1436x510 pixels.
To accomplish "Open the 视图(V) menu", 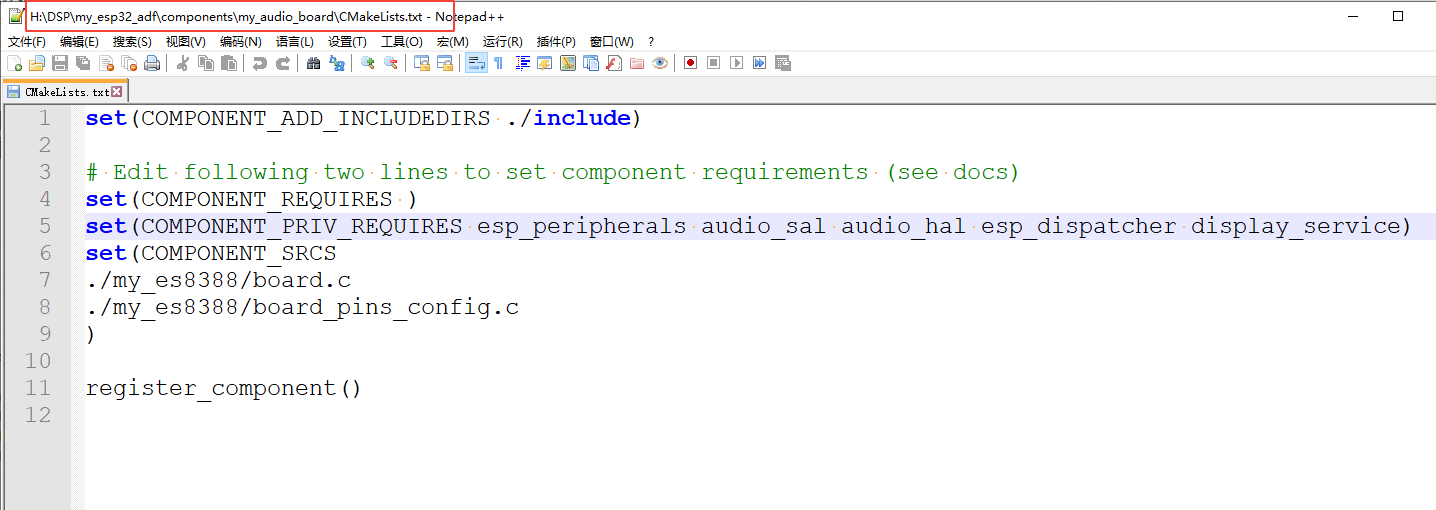I will click(186, 42).
